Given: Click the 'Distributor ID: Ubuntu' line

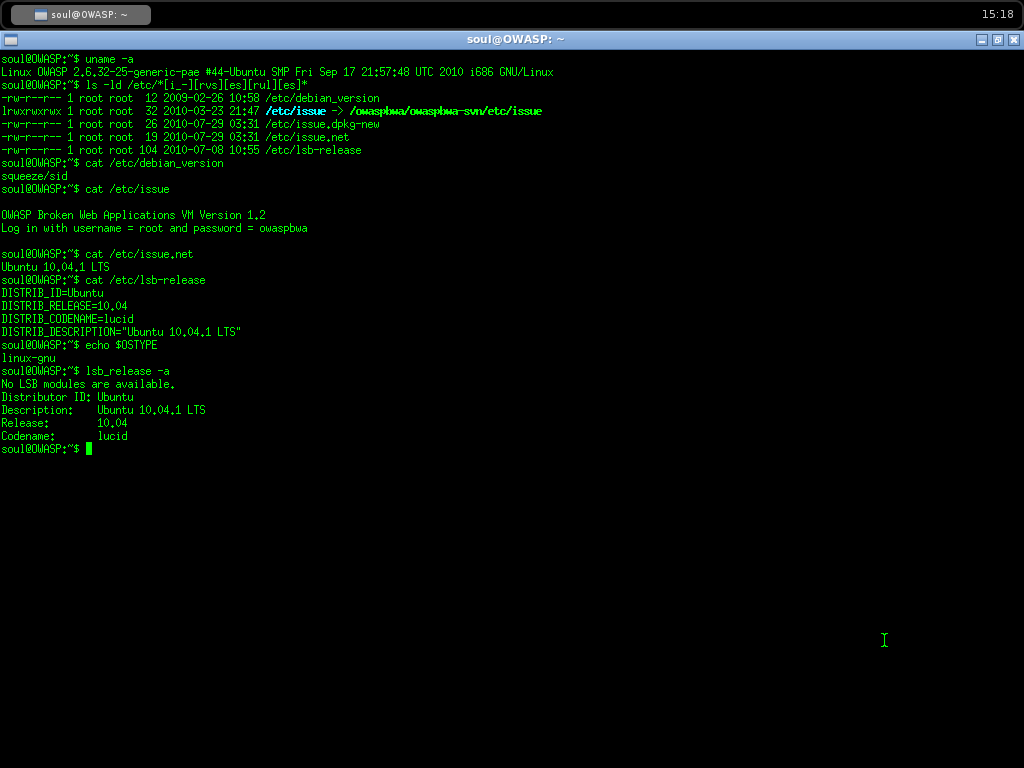Looking at the screenshot, I should click(x=67, y=397).
